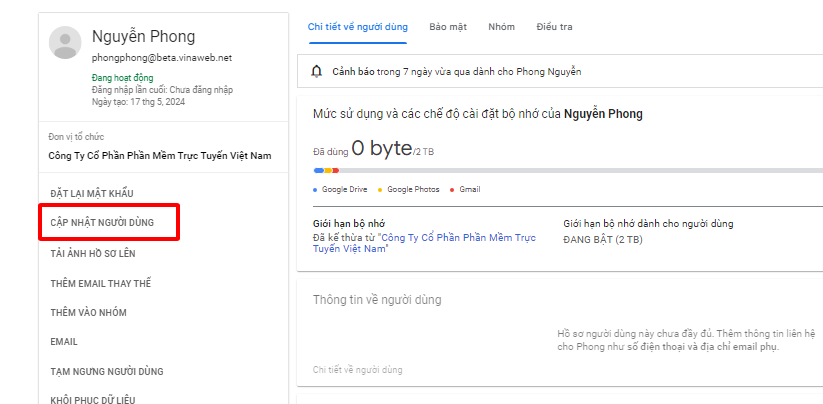The width and height of the screenshot is (823, 404).
Task: Click the blue Google Drive legend dot
Action: pyautogui.click(x=315, y=189)
